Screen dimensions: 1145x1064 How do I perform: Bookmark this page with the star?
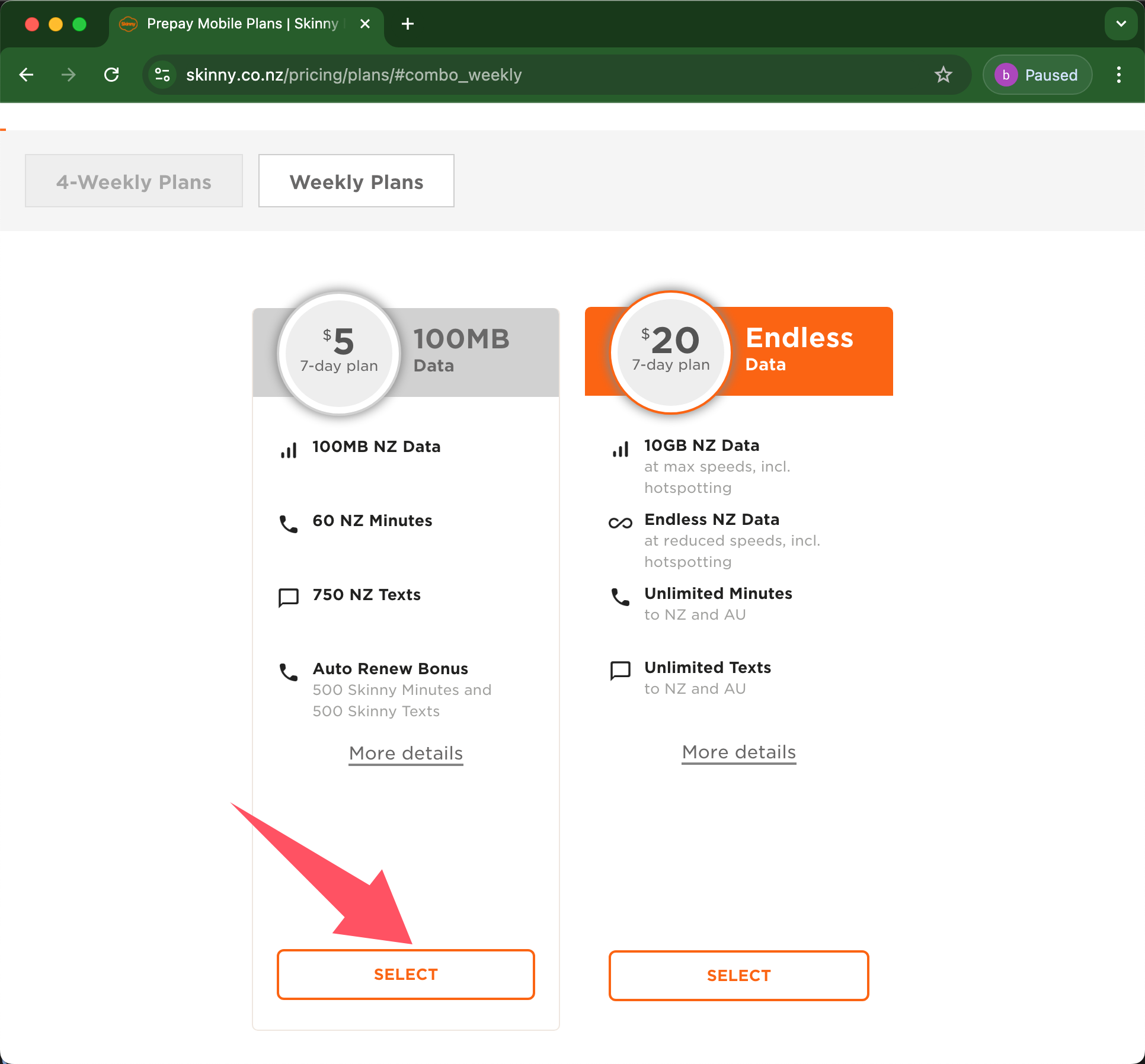click(943, 75)
